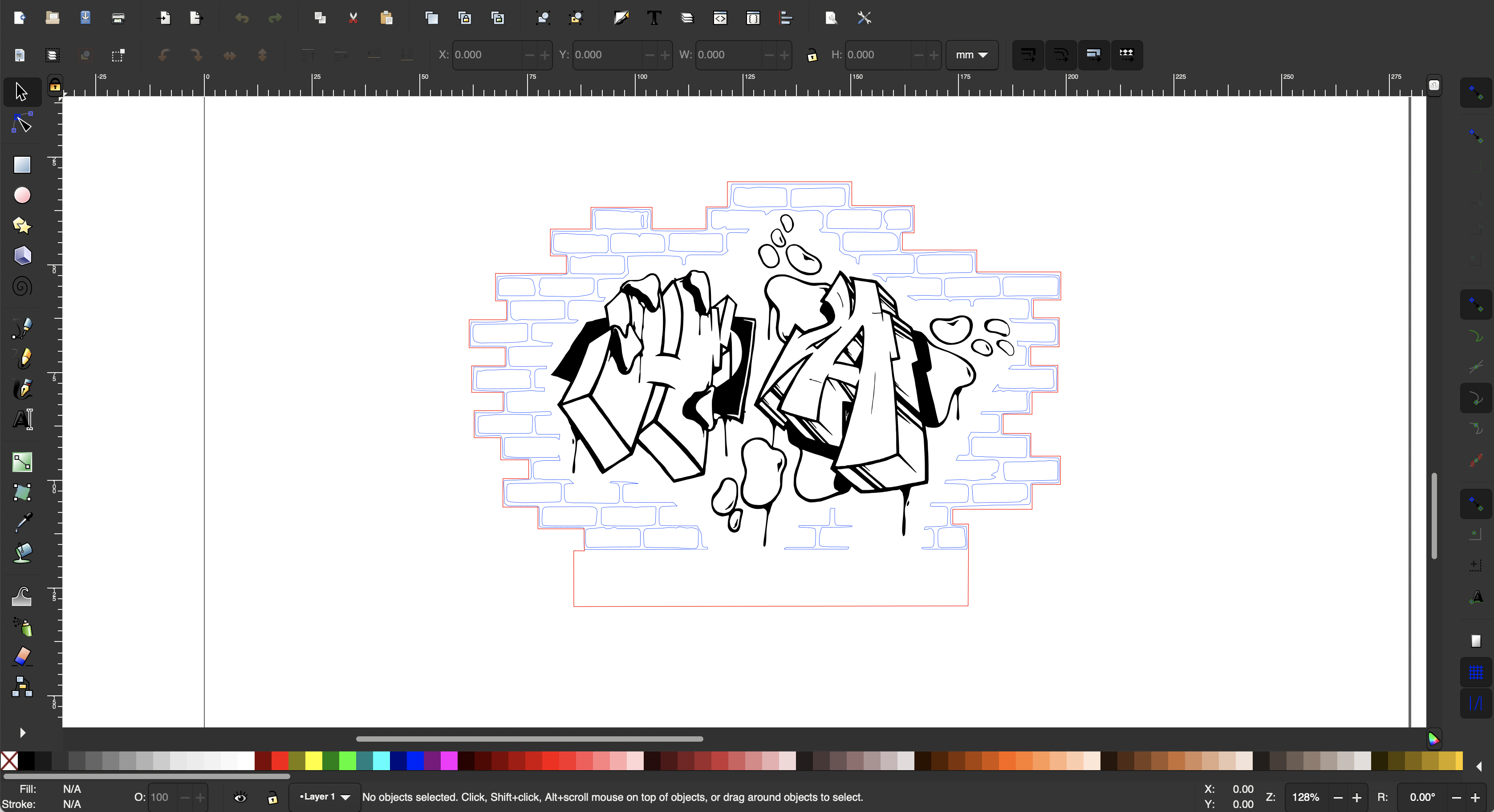Select the Calligraphy pen tool
1494x812 pixels.
pos(22,389)
